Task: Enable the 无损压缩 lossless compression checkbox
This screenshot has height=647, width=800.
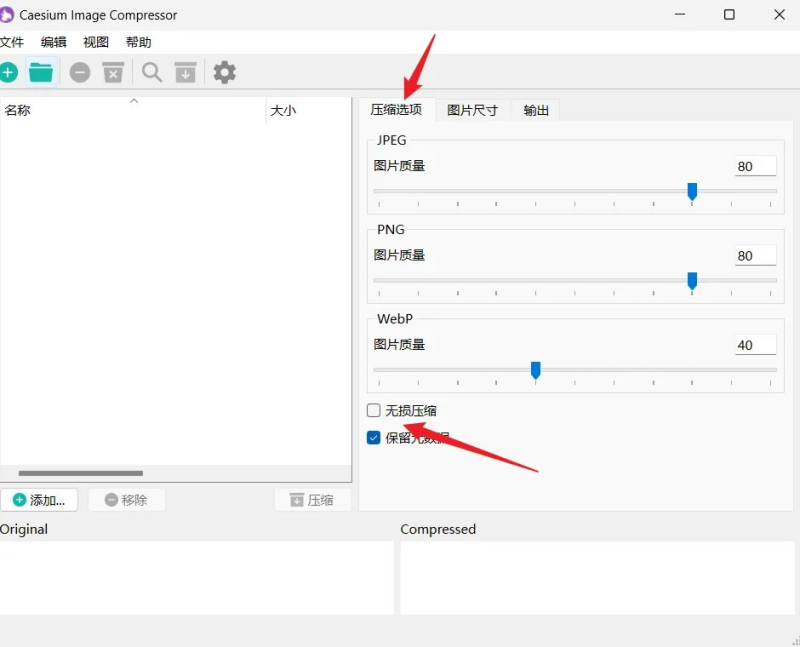Action: tap(373, 410)
